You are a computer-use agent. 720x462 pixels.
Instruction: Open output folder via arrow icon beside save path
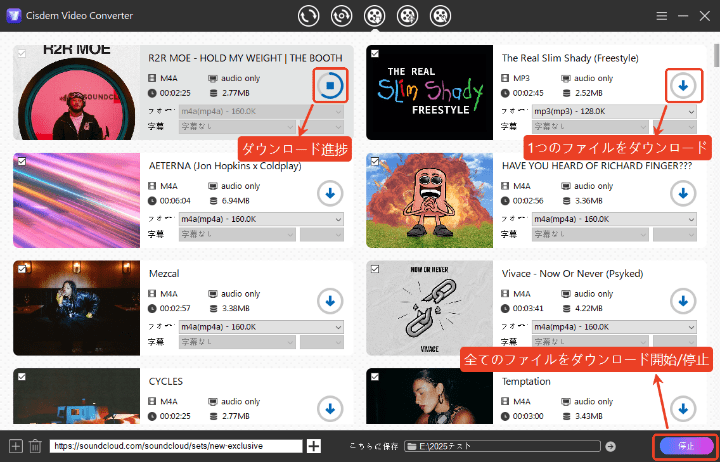coord(611,446)
